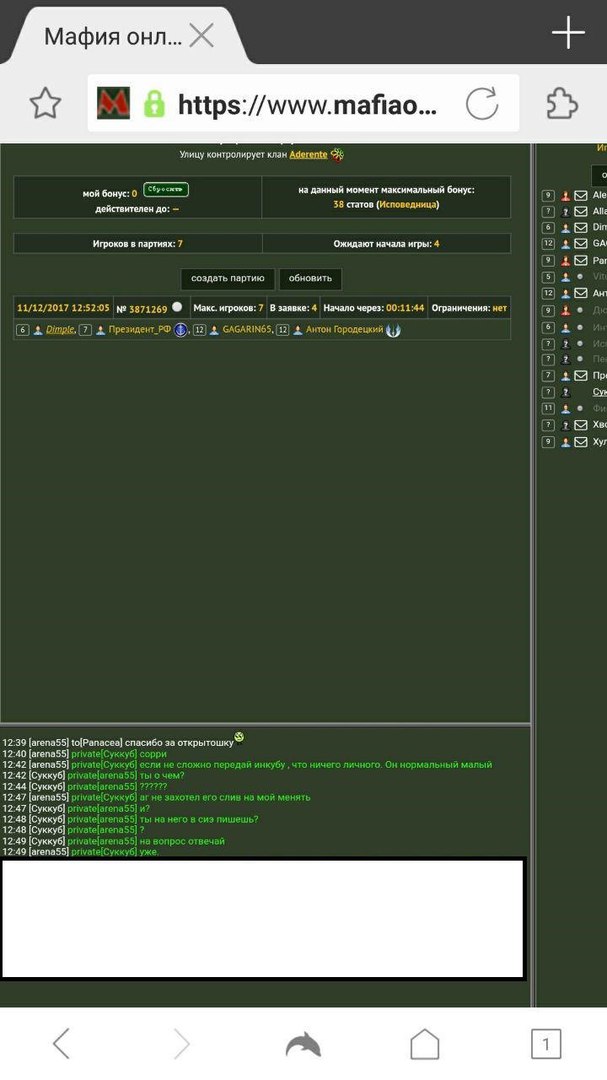Focus the white chat message input box
The height and width of the screenshot is (1080, 607).
(263, 918)
